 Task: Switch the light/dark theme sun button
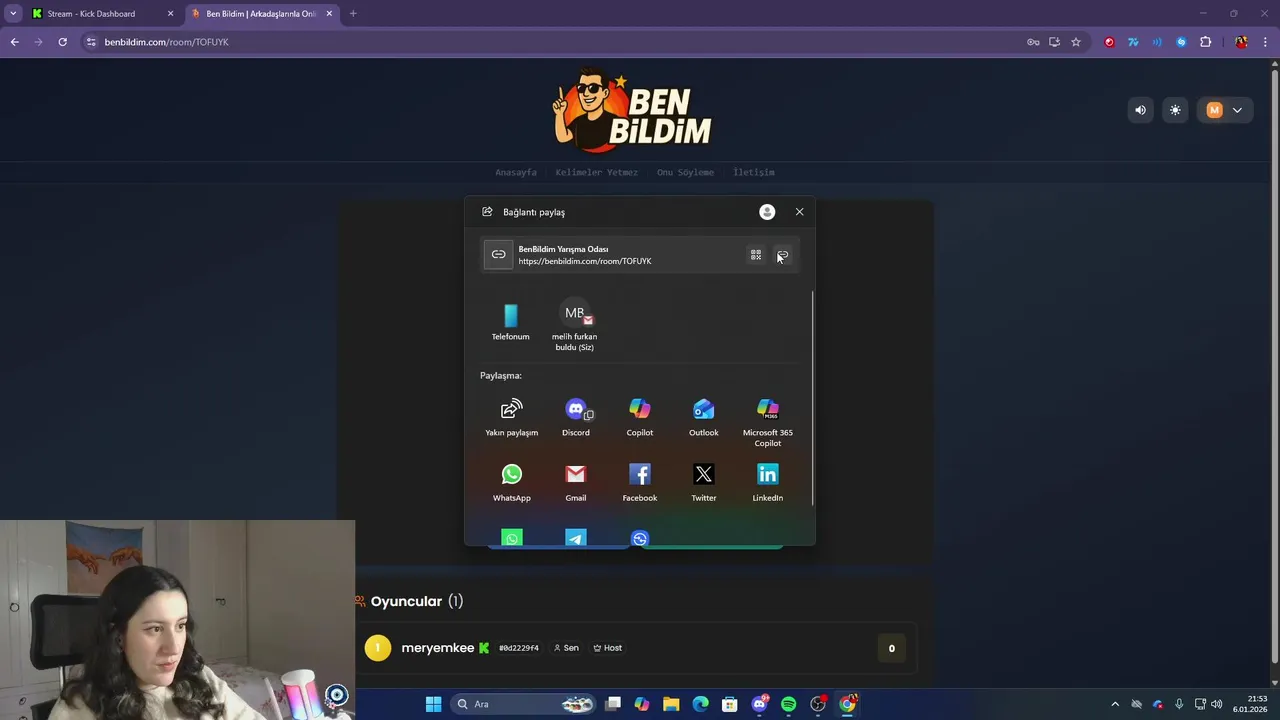(x=1175, y=110)
